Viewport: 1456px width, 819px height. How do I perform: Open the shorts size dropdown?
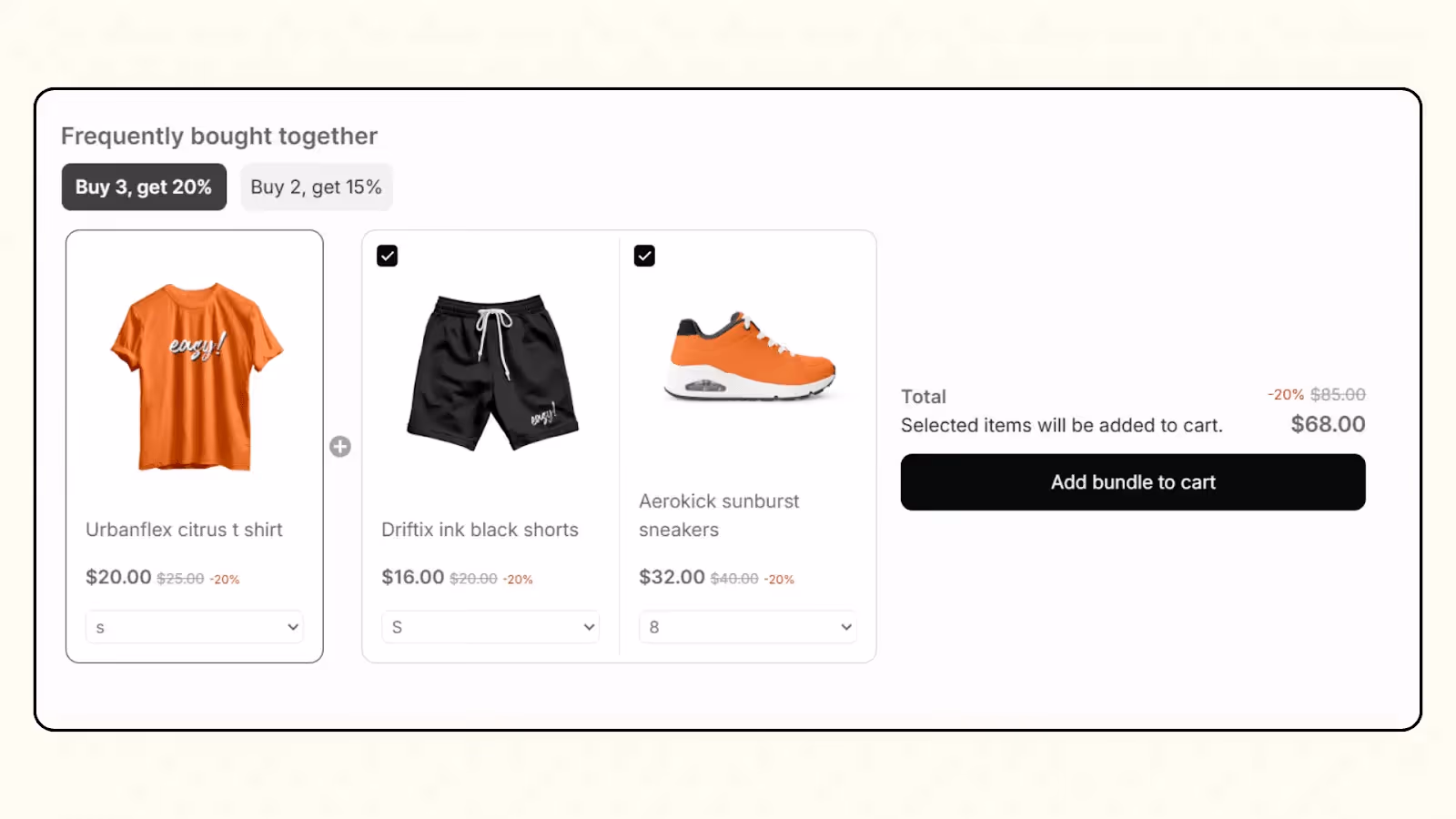[490, 626]
